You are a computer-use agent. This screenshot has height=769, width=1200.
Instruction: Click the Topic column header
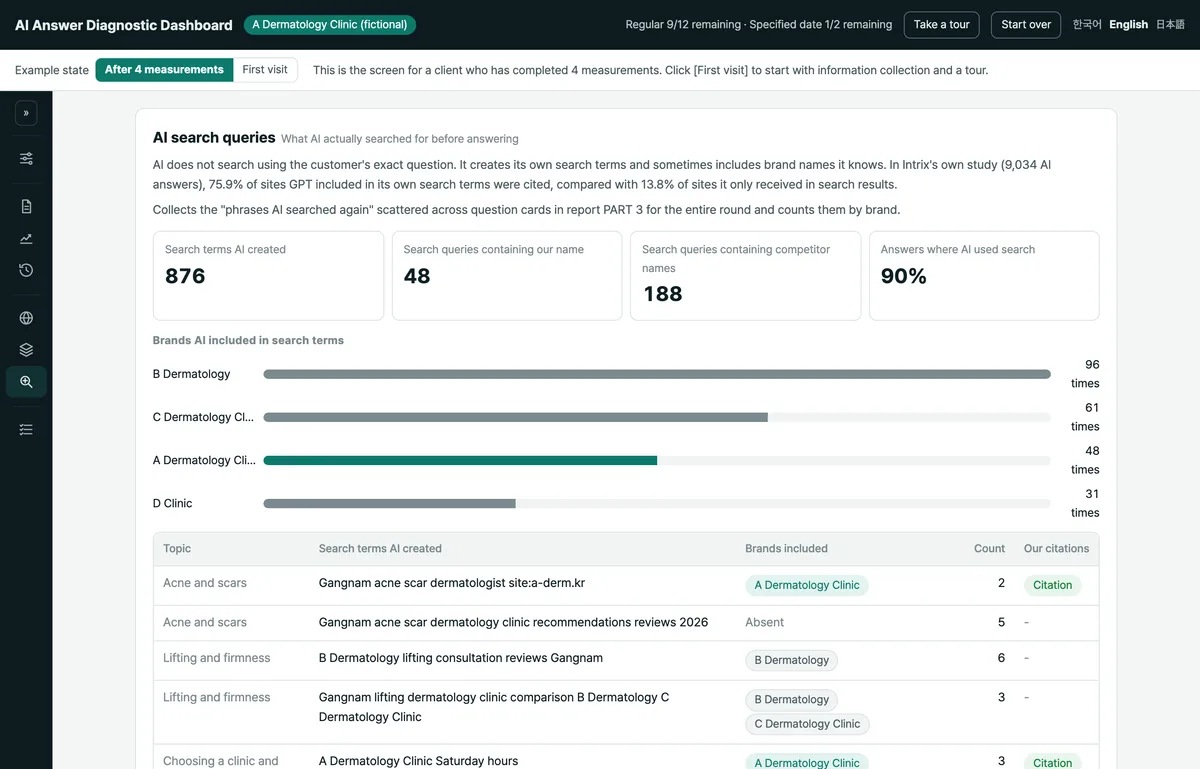[x=177, y=549]
